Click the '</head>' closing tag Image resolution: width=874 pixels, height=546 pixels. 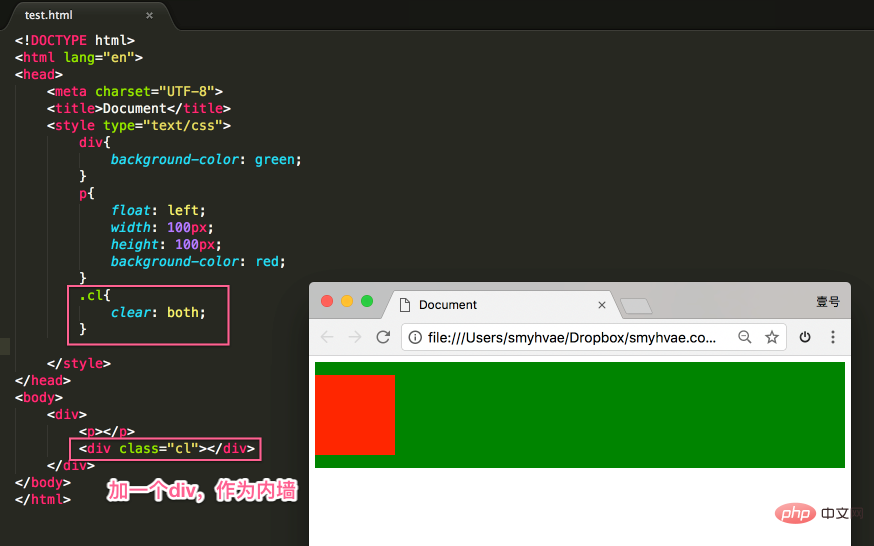point(43,381)
